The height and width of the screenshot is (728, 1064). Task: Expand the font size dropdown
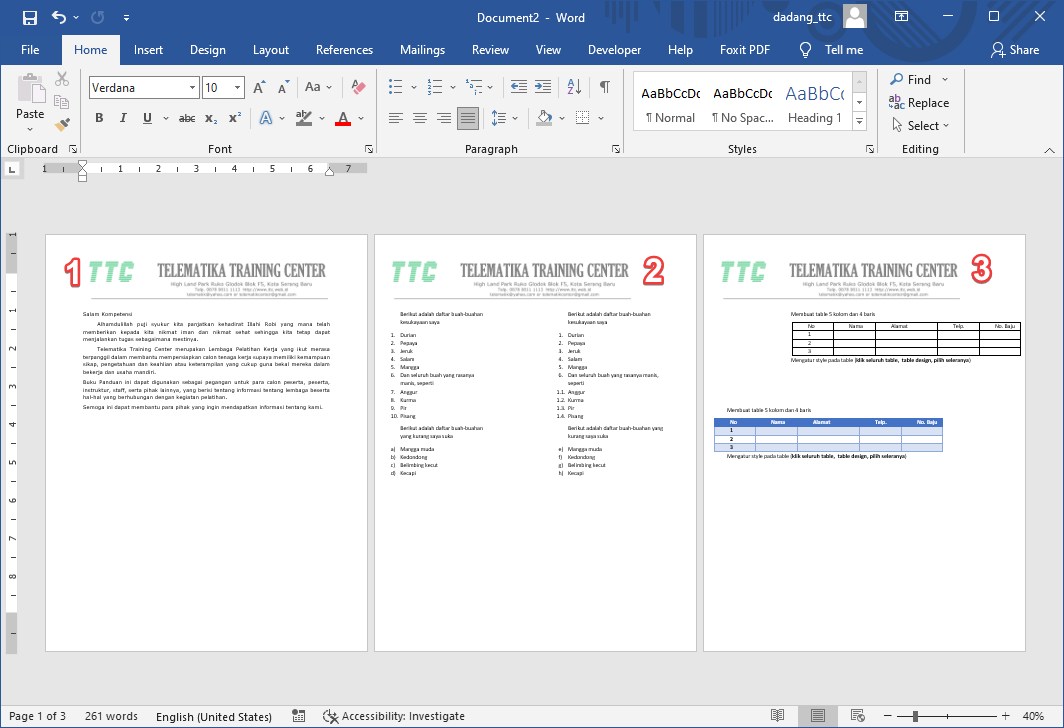pyautogui.click(x=237, y=88)
